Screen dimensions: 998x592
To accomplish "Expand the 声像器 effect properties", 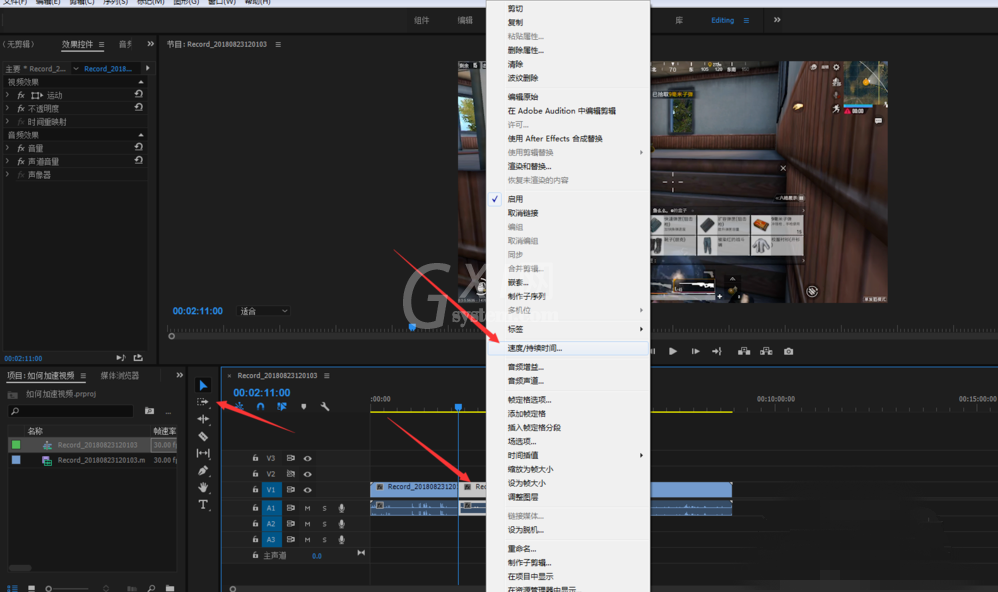I will pyautogui.click(x=8, y=174).
